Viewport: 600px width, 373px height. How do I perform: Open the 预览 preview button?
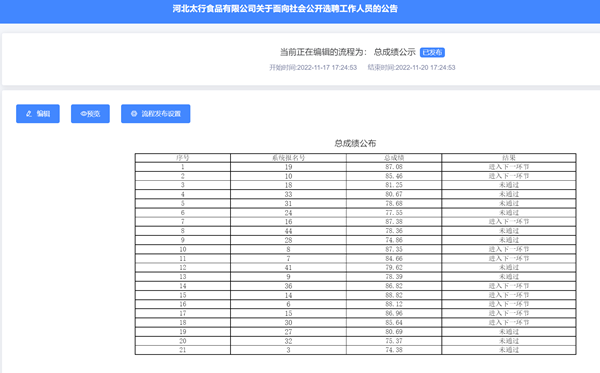tap(90, 114)
